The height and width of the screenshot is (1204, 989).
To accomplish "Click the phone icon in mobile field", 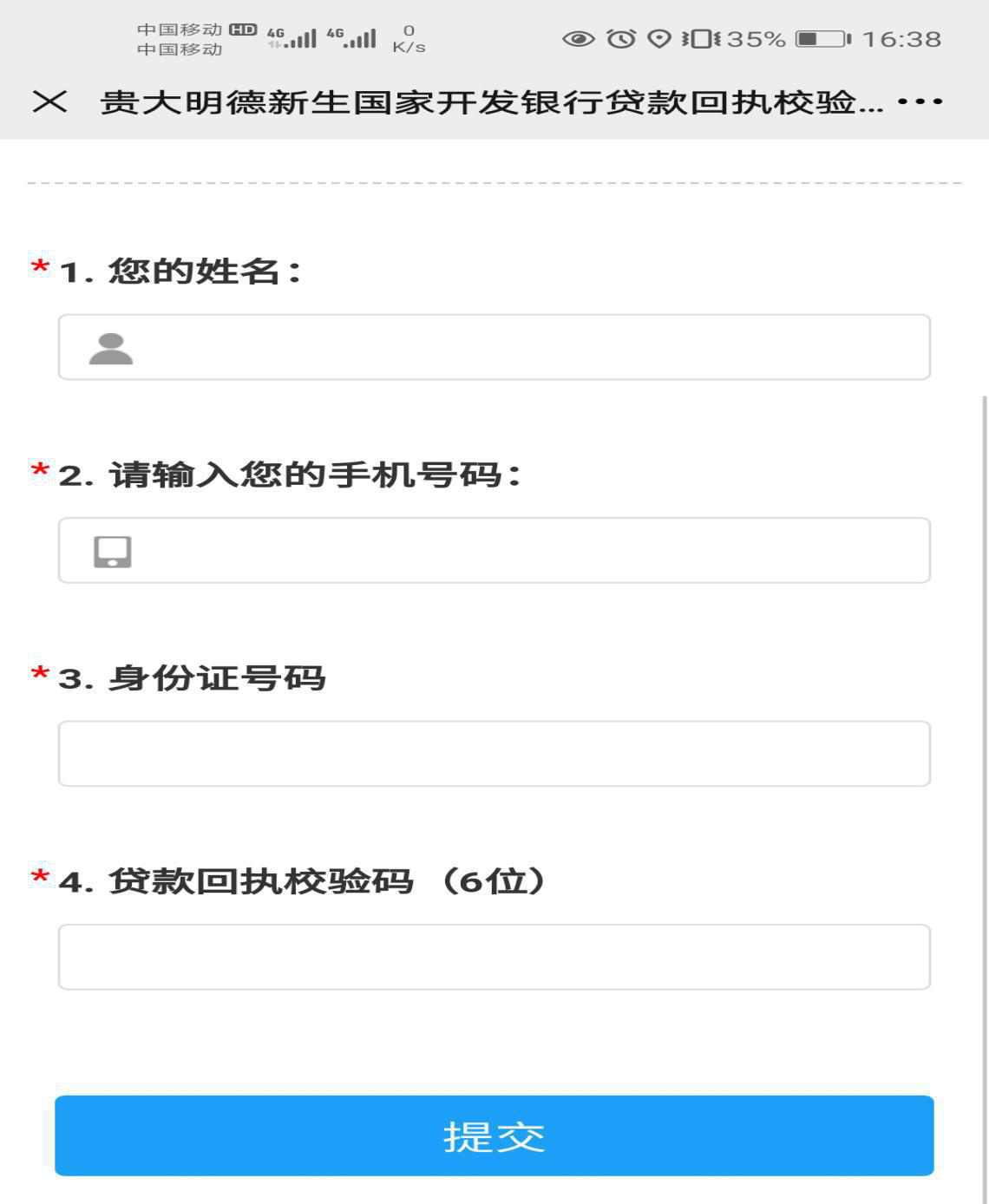I will coord(113,552).
